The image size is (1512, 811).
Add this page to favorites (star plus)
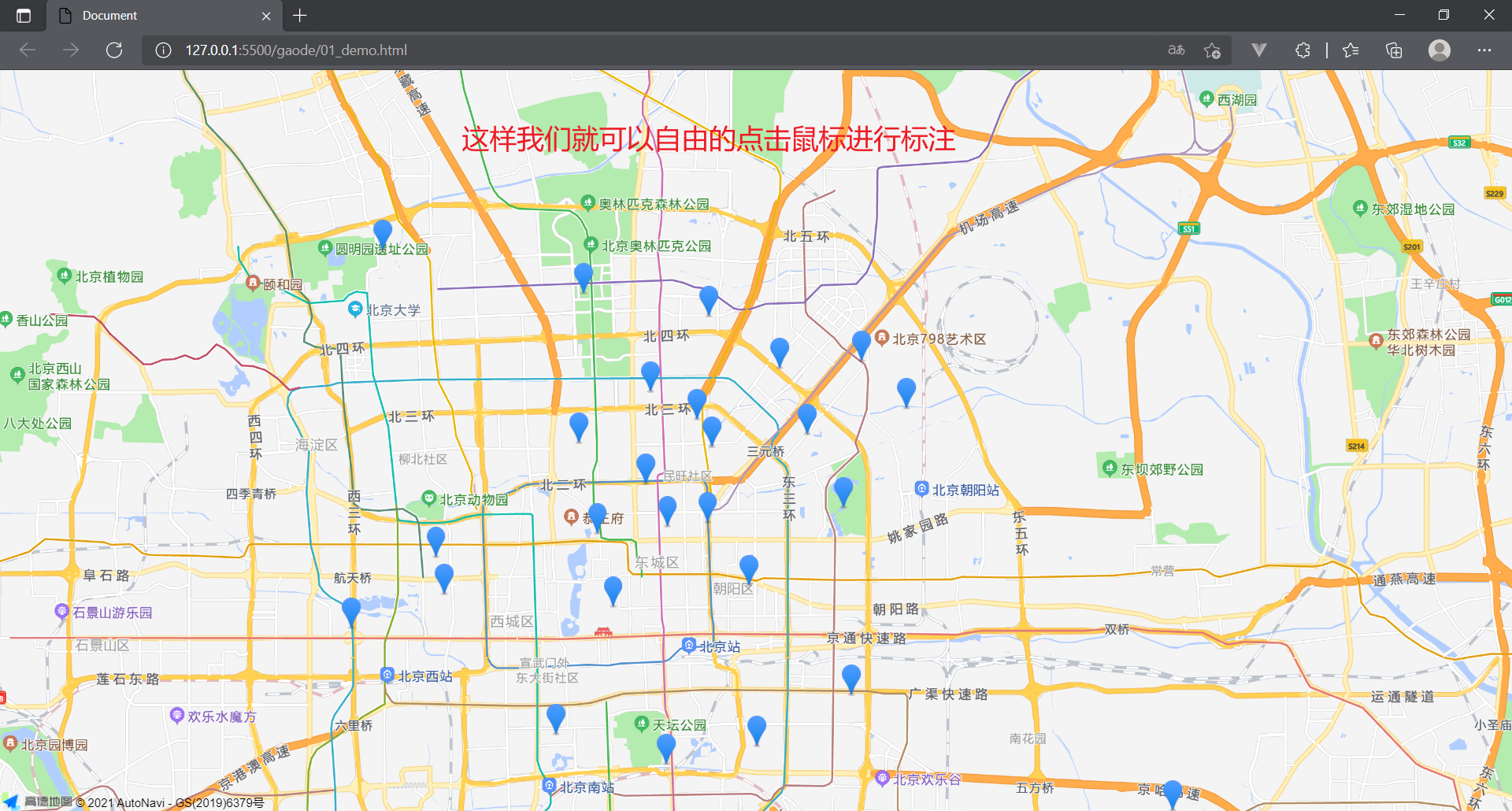(1212, 50)
